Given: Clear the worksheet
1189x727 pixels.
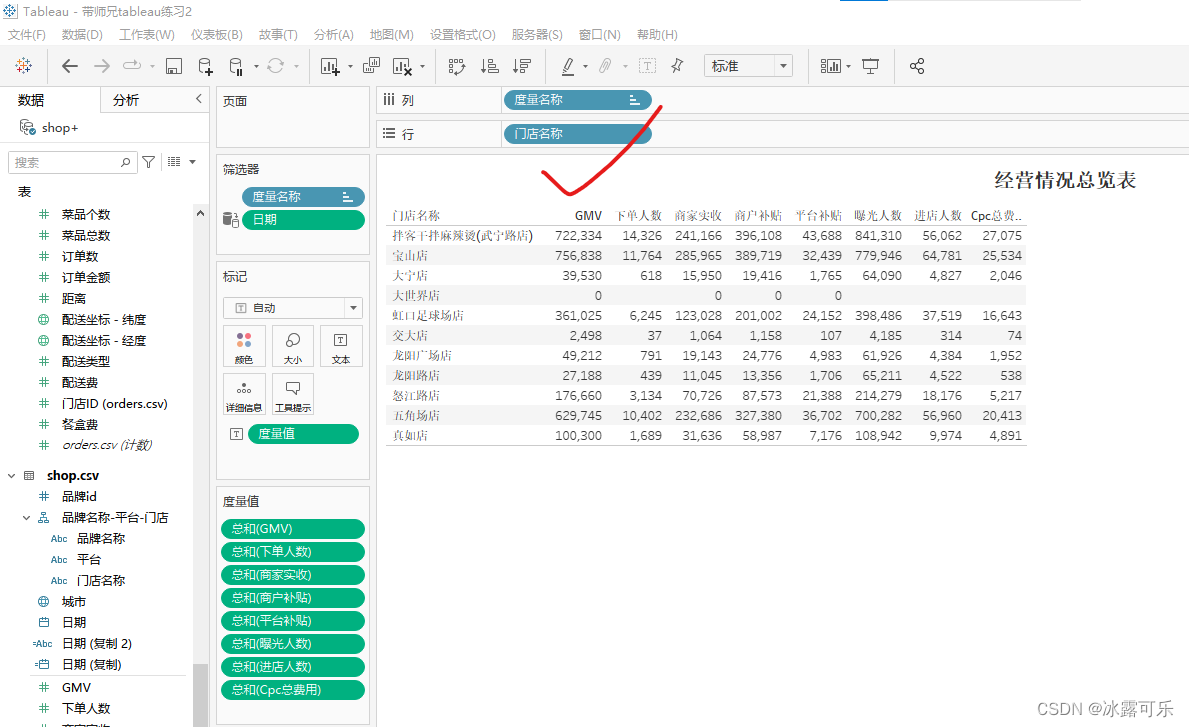Looking at the screenshot, I should 402,67.
